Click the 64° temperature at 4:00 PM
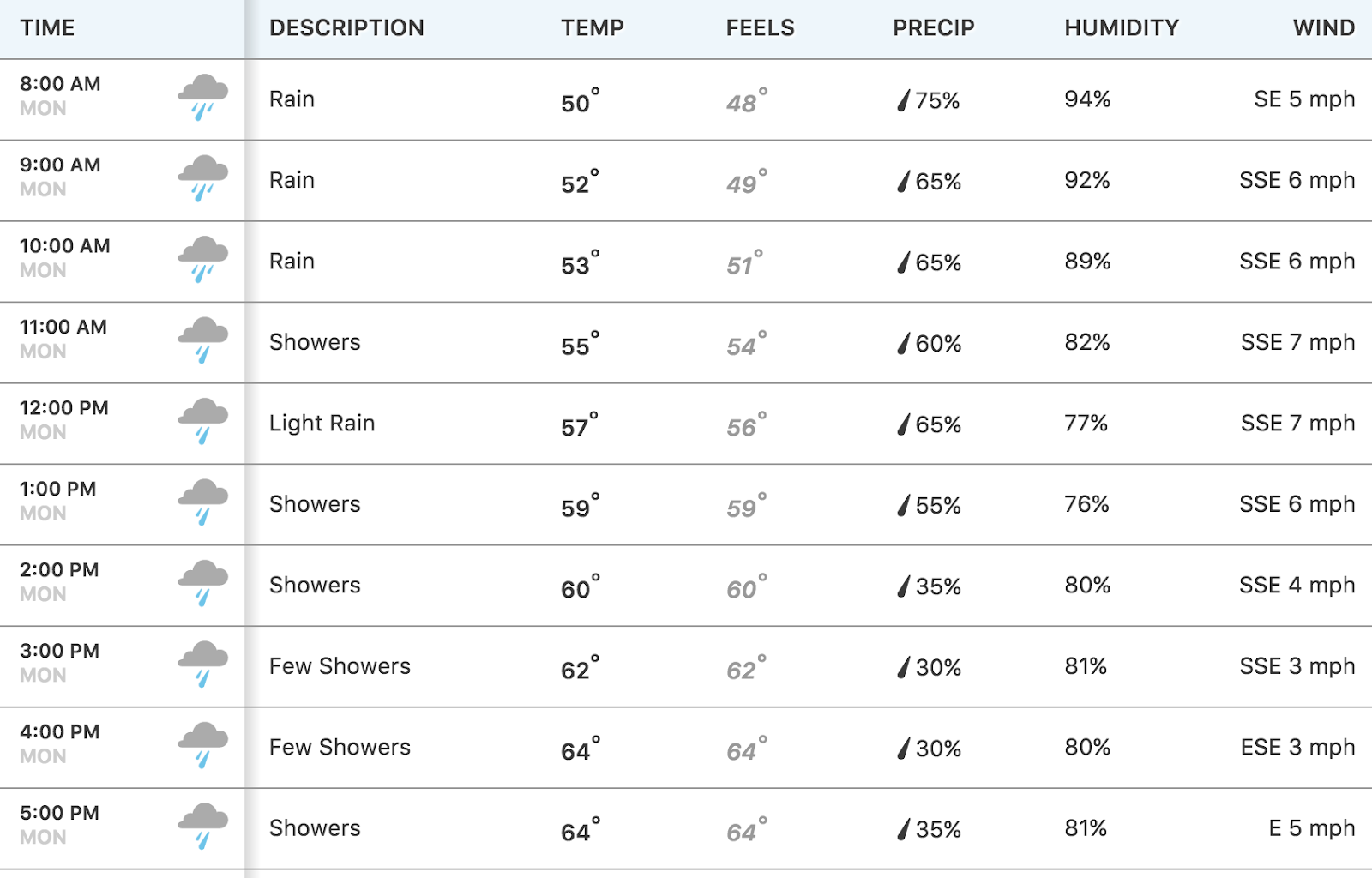1372x878 pixels. coord(581,749)
